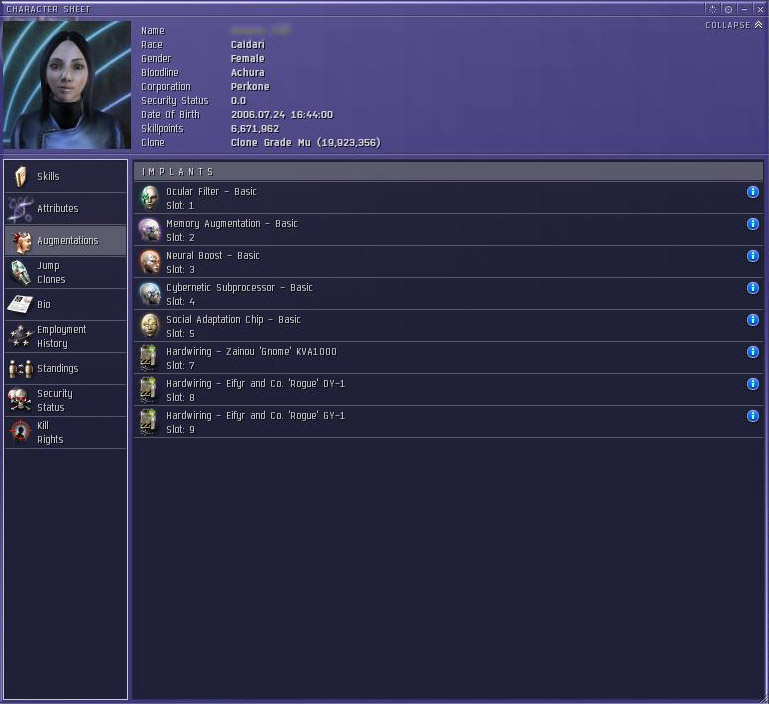Click the Implants section header

(448, 172)
